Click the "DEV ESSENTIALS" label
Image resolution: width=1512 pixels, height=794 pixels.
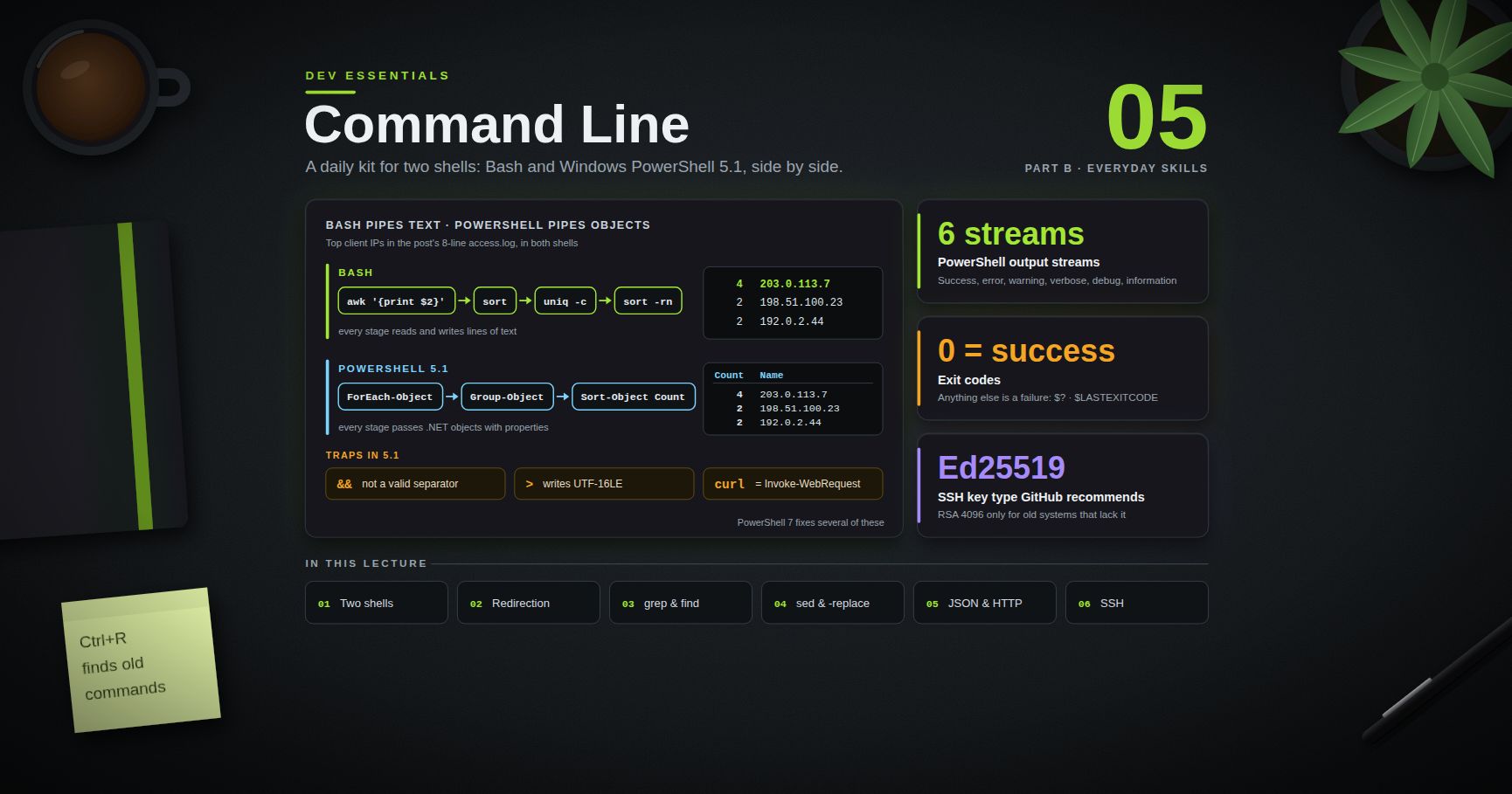(378, 76)
